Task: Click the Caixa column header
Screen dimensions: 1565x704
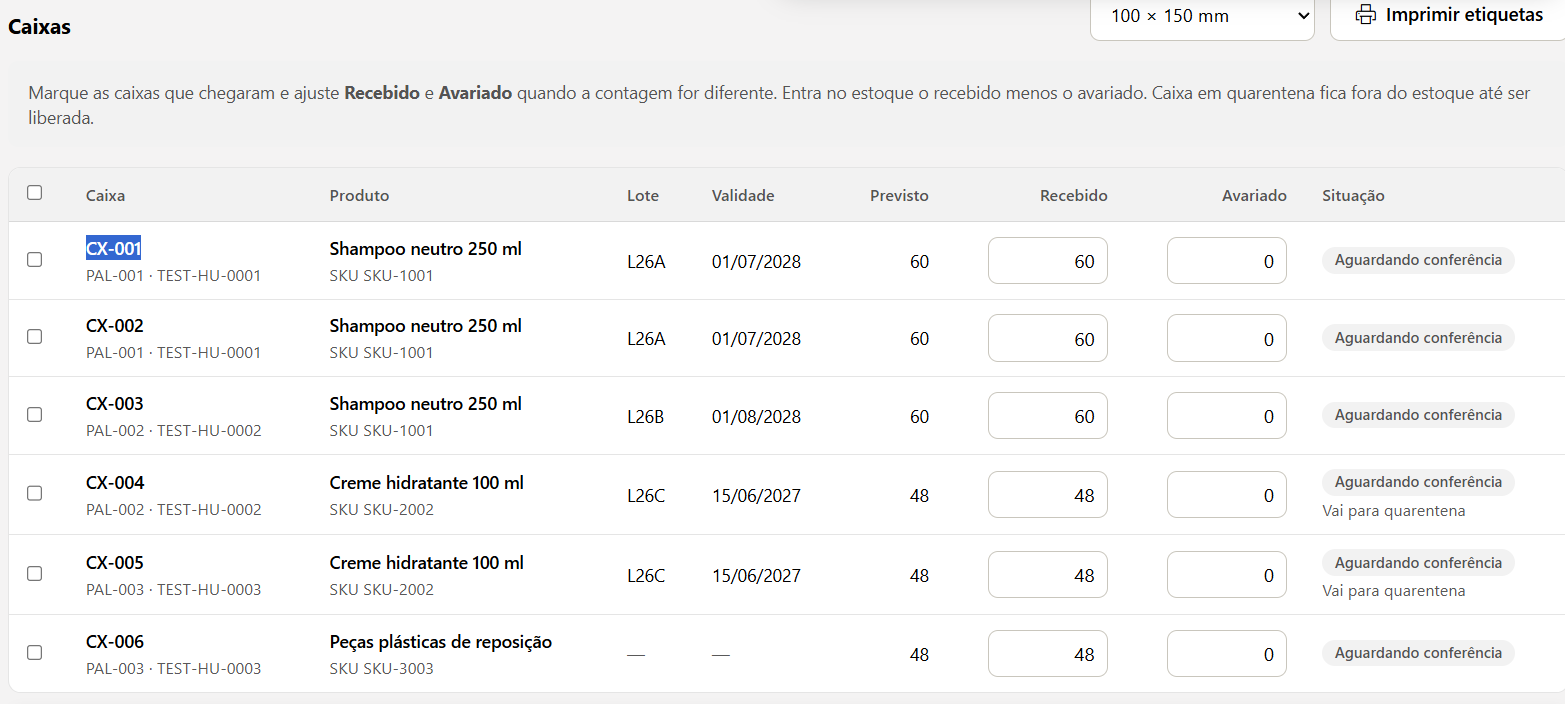Action: pyautogui.click(x=105, y=196)
